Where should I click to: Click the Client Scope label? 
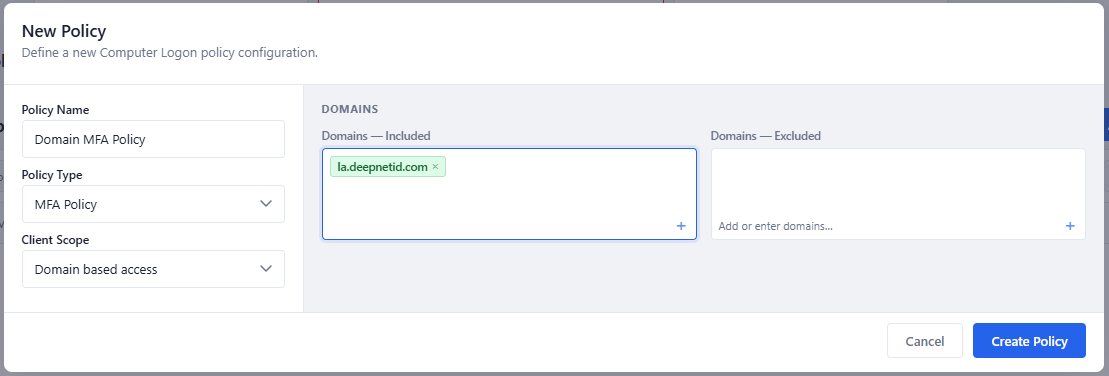55,240
